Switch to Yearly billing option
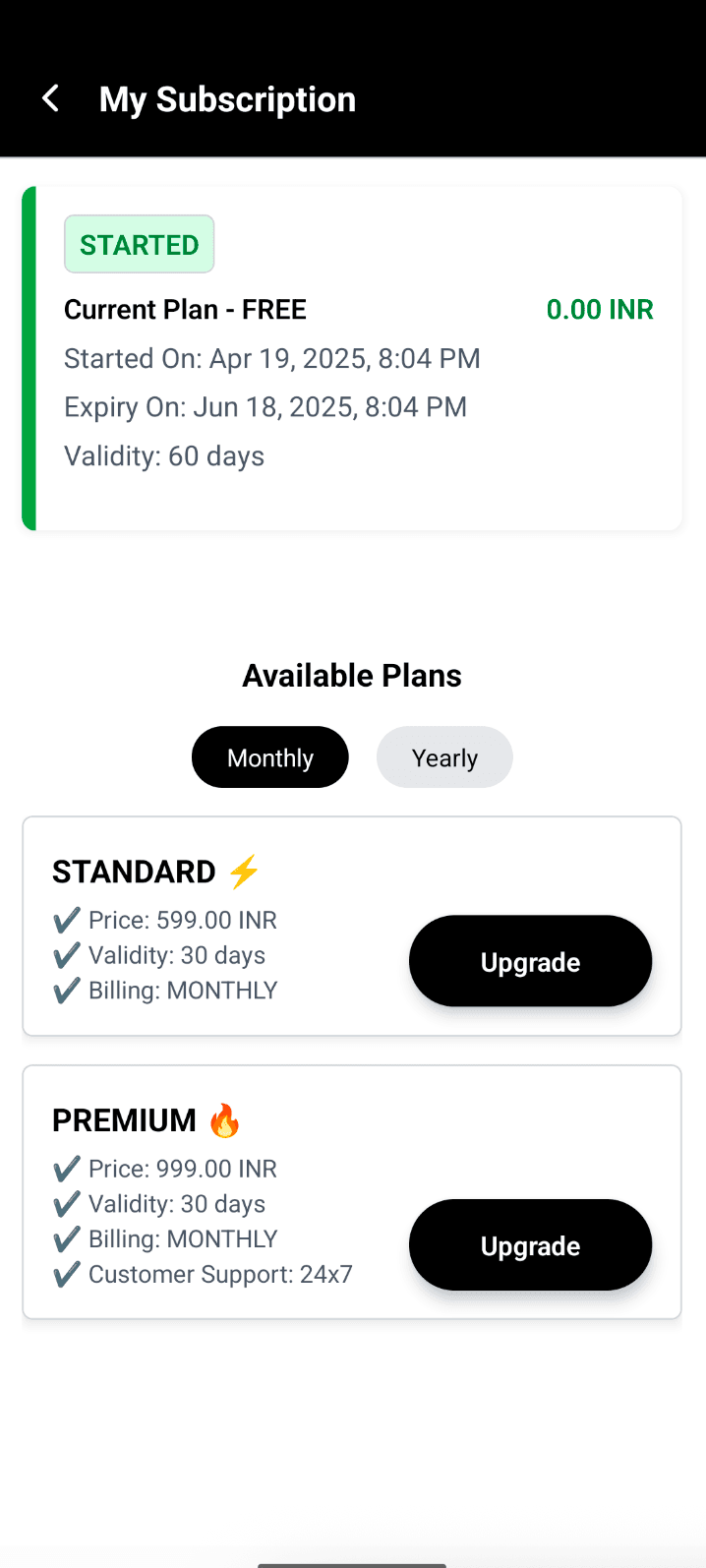The width and height of the screenshot is (706, 1568). coord(443,756)
